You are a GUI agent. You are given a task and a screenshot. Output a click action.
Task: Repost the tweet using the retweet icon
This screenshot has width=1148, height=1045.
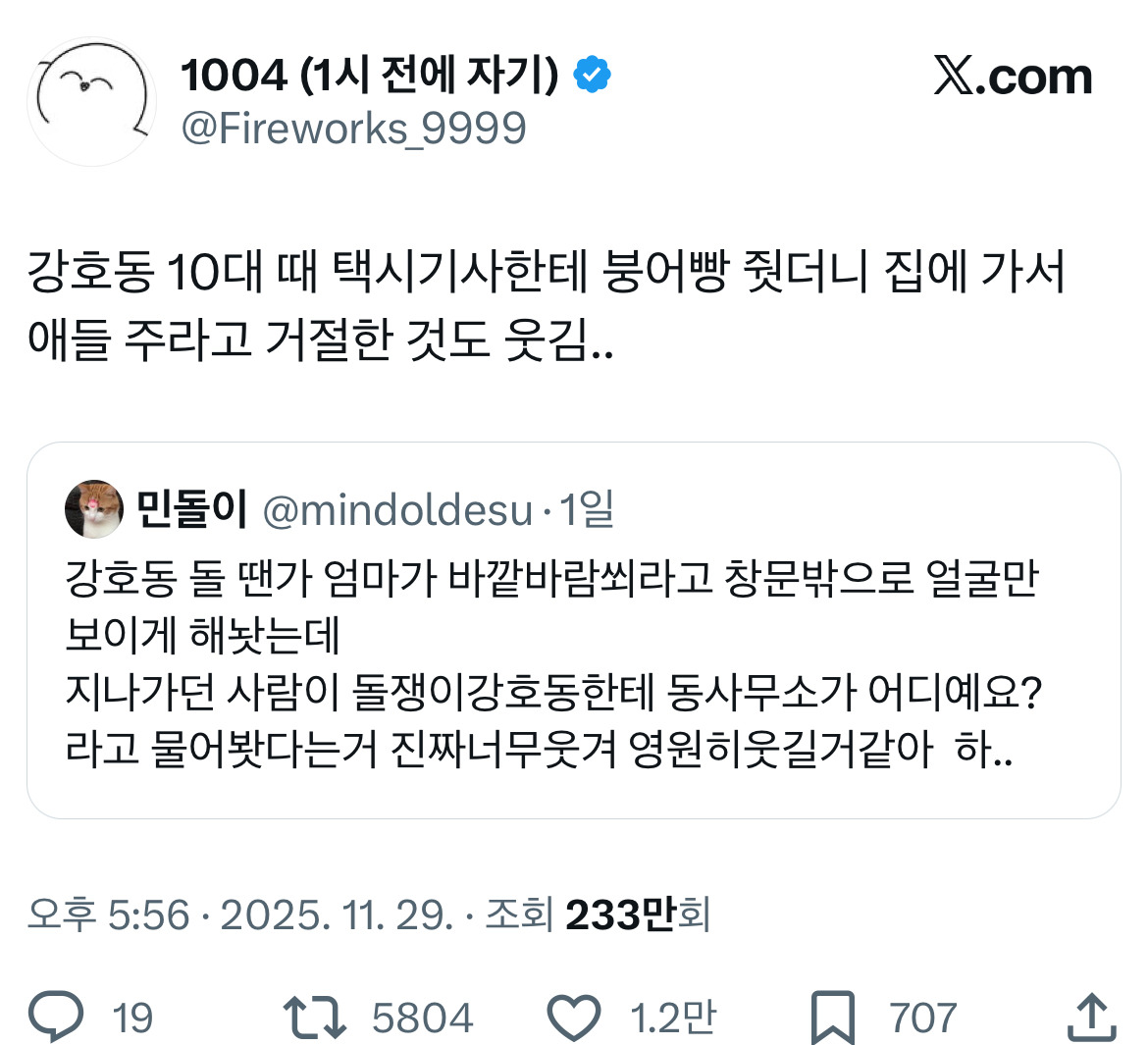click(x=314, y=1018)
